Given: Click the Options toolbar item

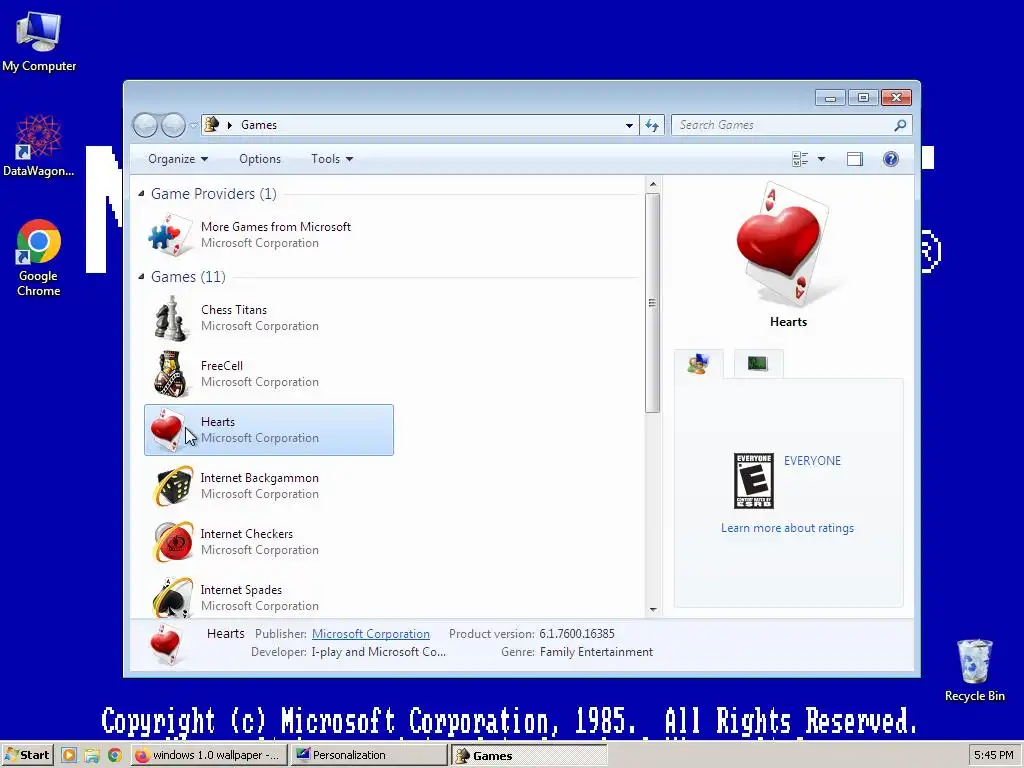Looking at the screenshot, I should click(x=260, y=159).
